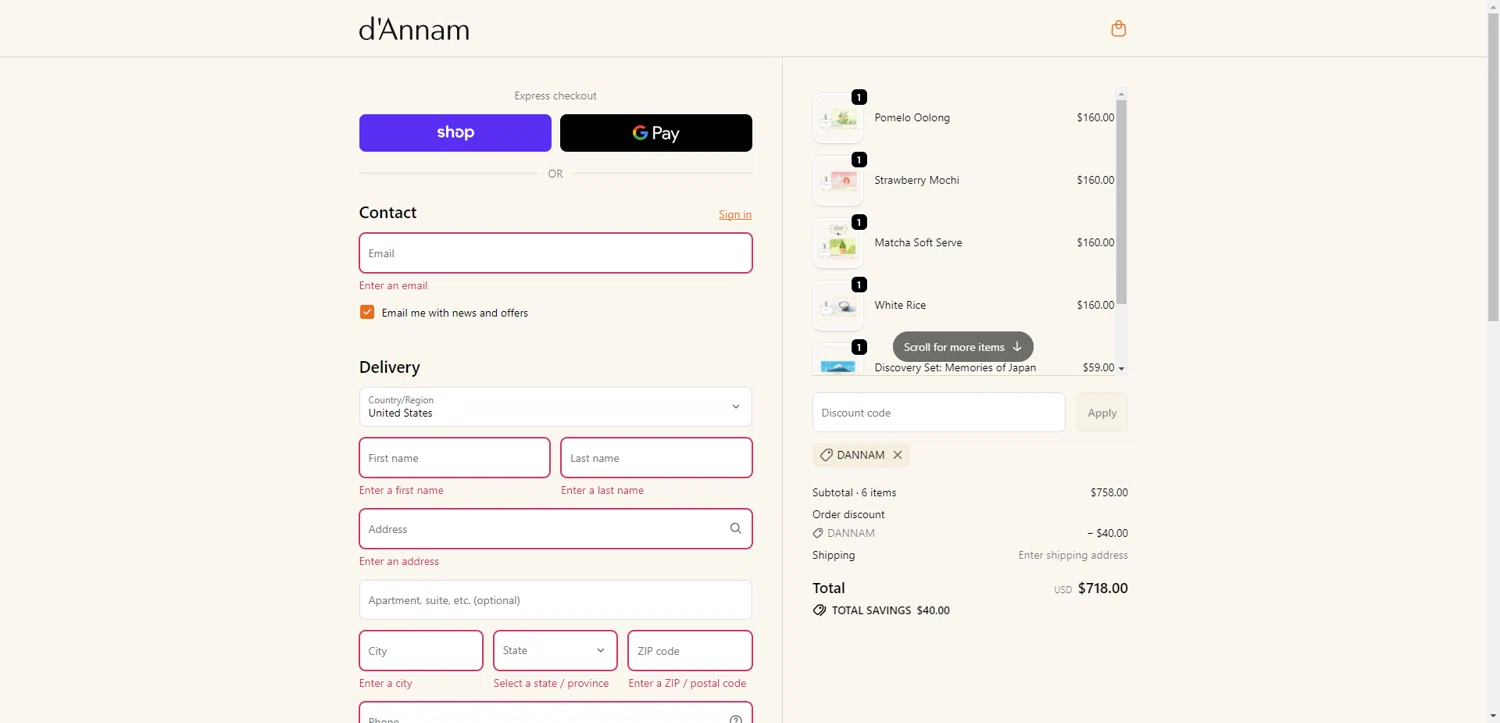Click the Enter an address error message
This screenshot has width=1500, height=723.
tap(399, 561)
